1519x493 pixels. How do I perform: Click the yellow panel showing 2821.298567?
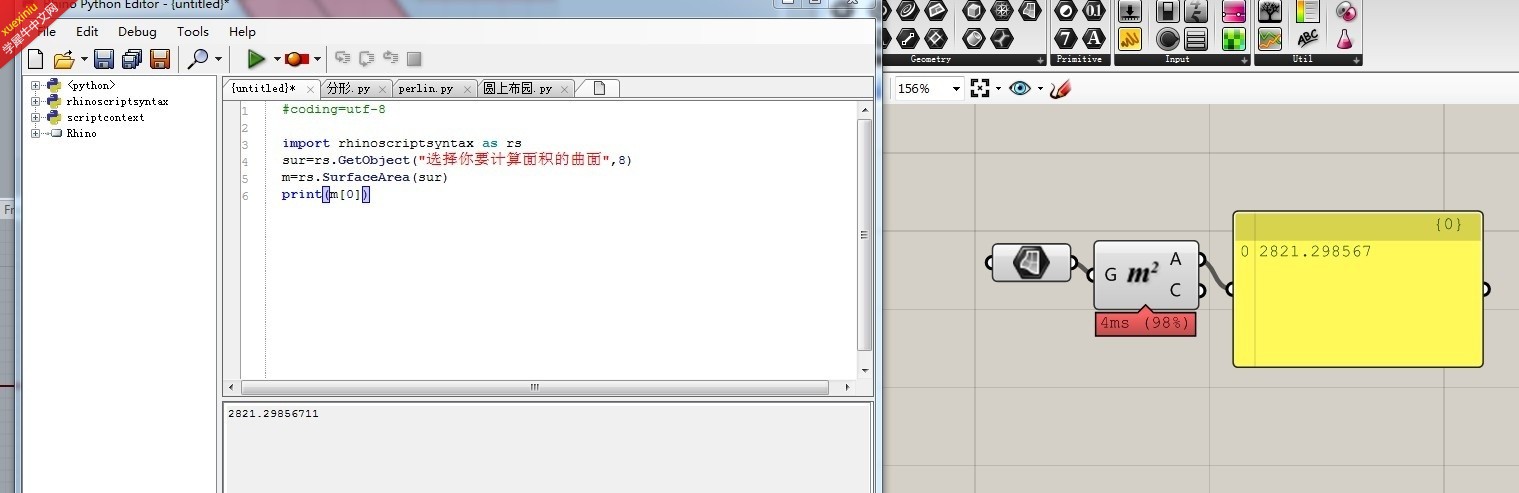pyautogui.click(x=1357, y=290)
